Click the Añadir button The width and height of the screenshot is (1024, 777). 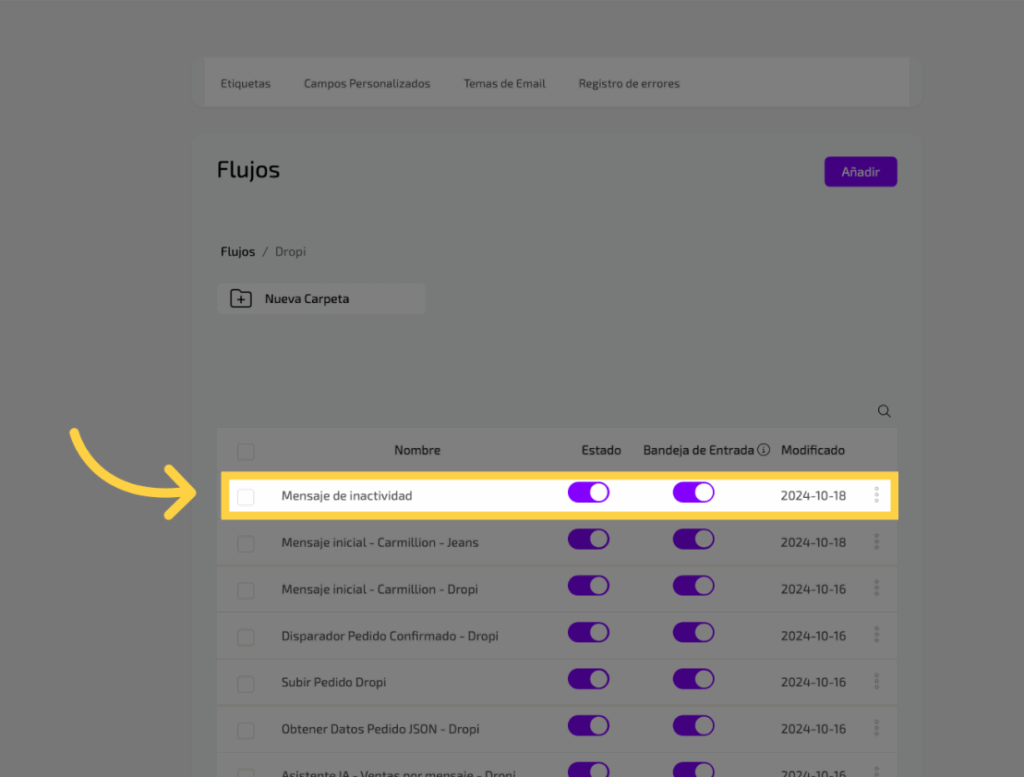click(860, 172)
